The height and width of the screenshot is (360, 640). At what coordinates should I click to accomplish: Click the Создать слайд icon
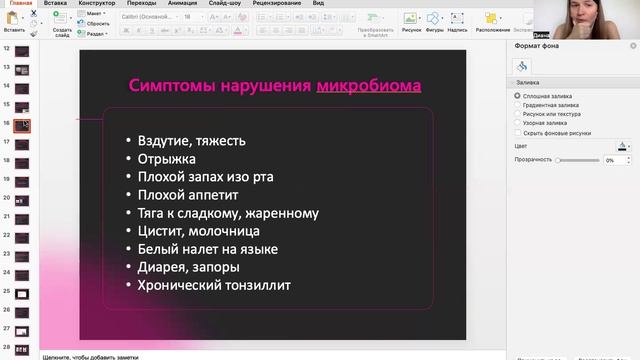[x=60, y=18]
